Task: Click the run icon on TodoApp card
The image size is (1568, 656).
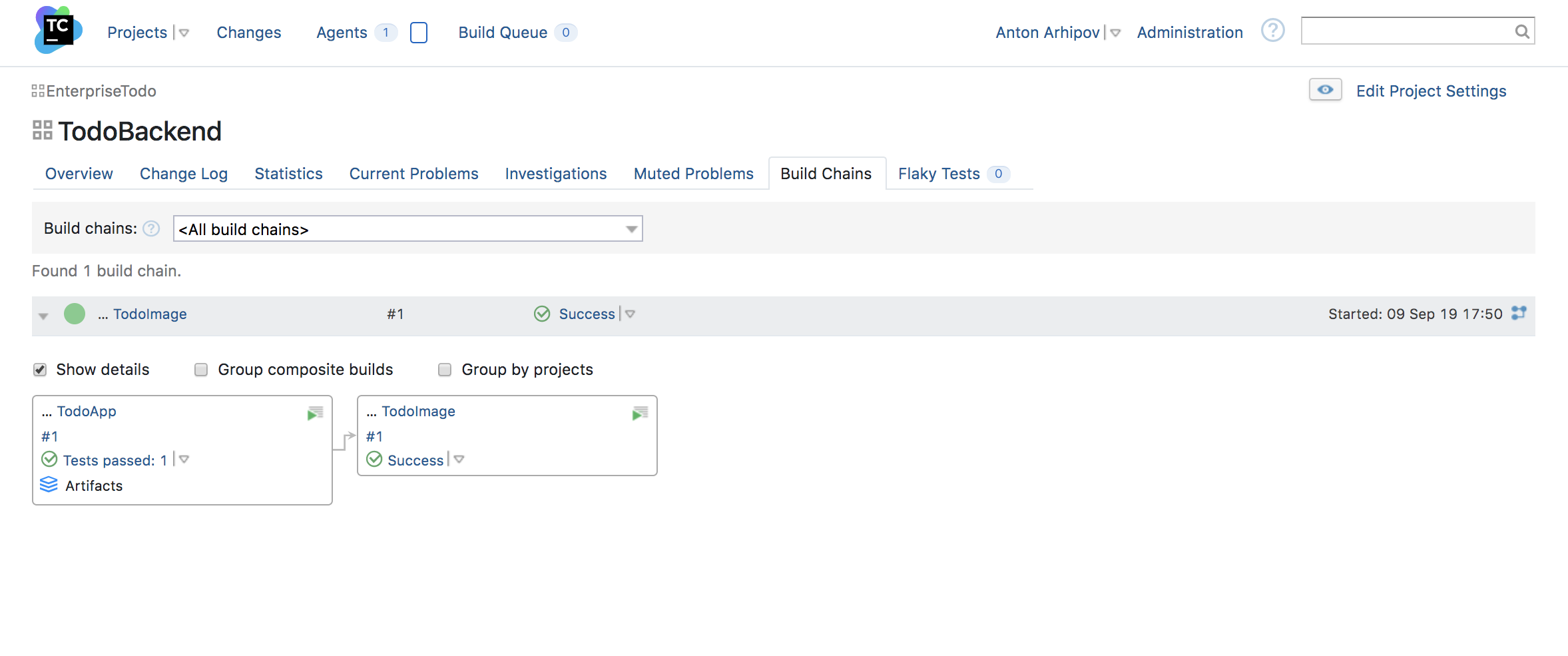Action: 315,413
